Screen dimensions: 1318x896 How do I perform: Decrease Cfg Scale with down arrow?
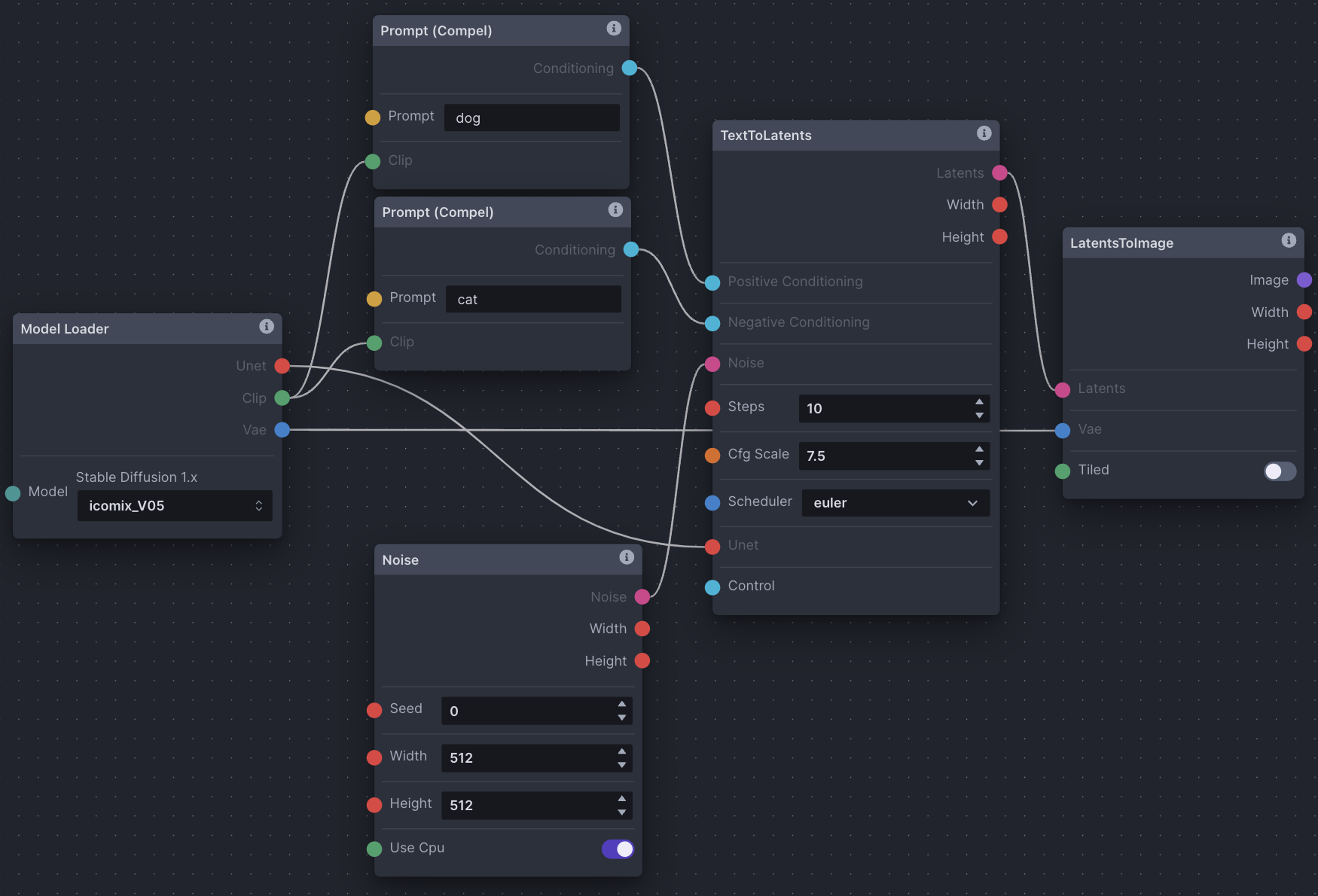tap(979, 463)
